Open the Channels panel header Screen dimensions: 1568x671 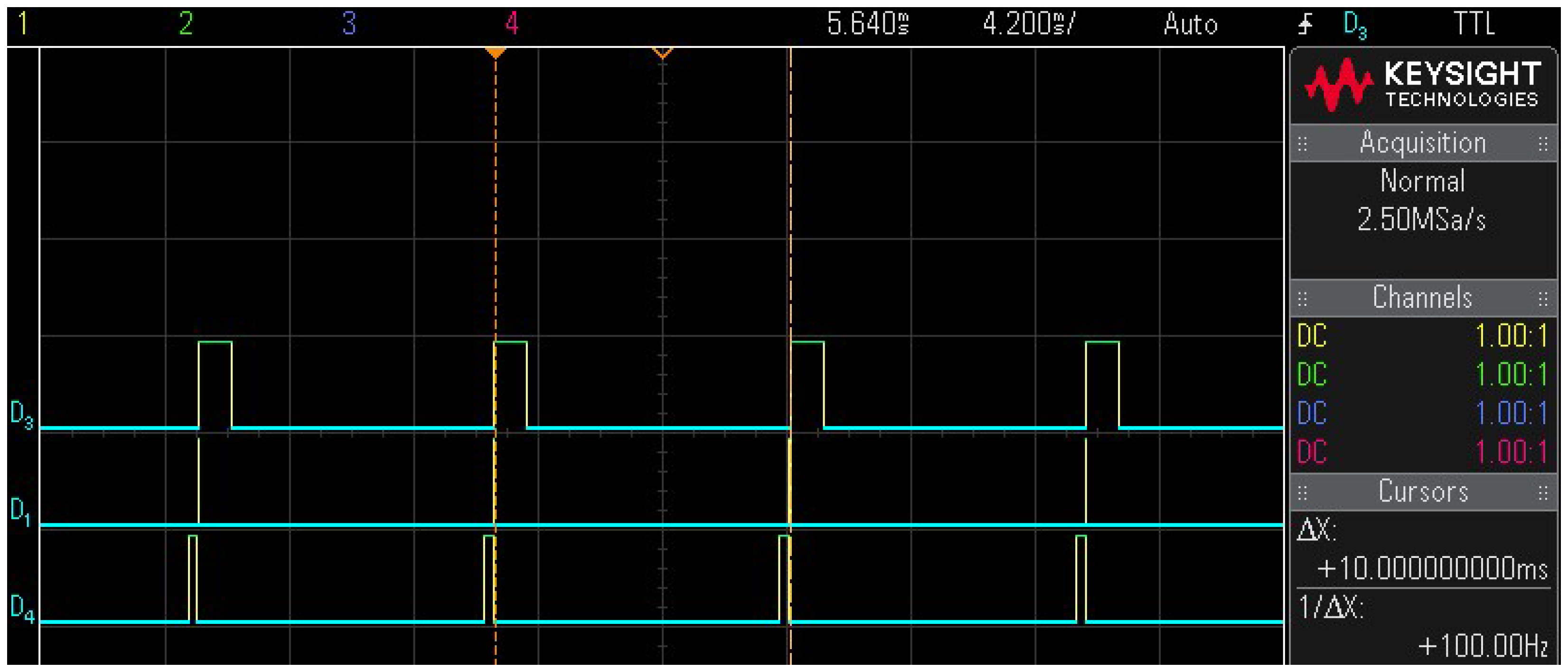tap(1423, 298)
